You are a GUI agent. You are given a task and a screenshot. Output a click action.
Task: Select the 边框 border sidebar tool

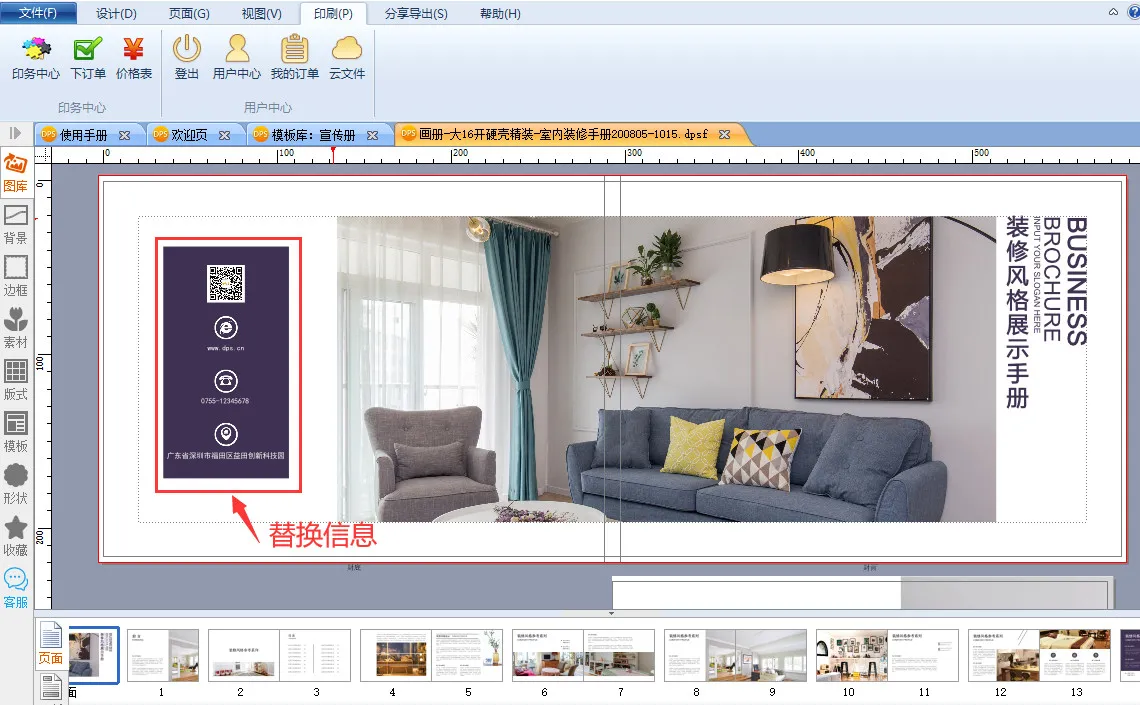(15, 277)
